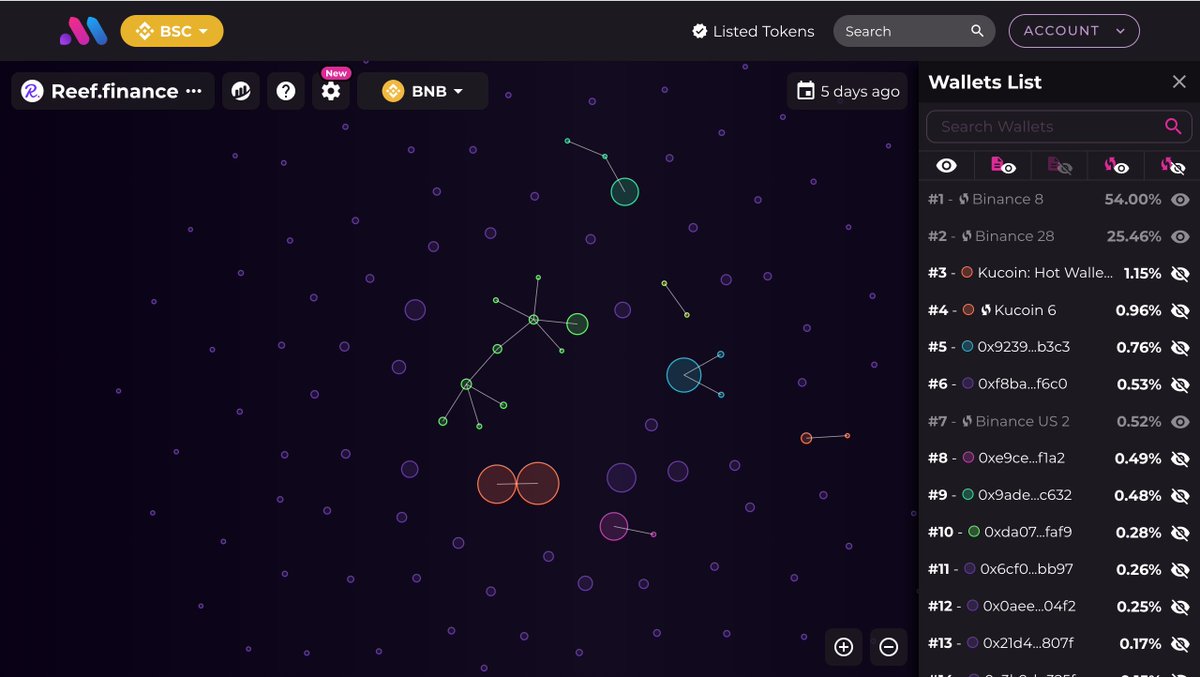Select wallet 0x0aee...04f2 in list
This screenshot has height=677, width=1200.
click(x=1030, y=606)
